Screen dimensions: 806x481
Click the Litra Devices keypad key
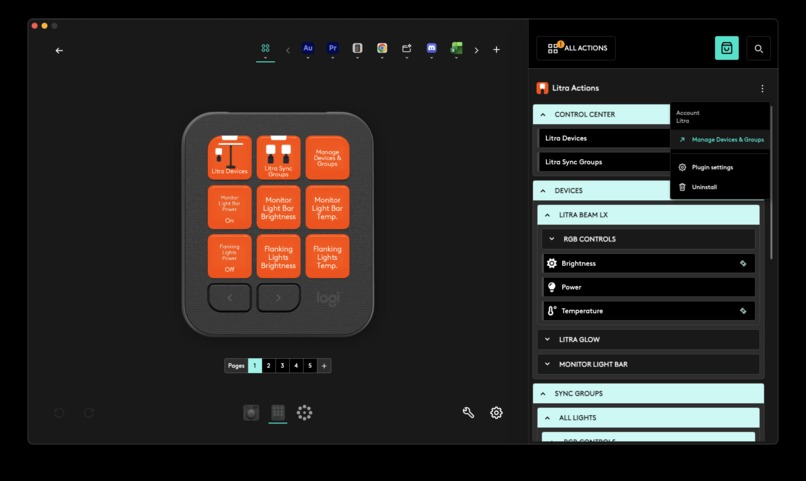230,158
